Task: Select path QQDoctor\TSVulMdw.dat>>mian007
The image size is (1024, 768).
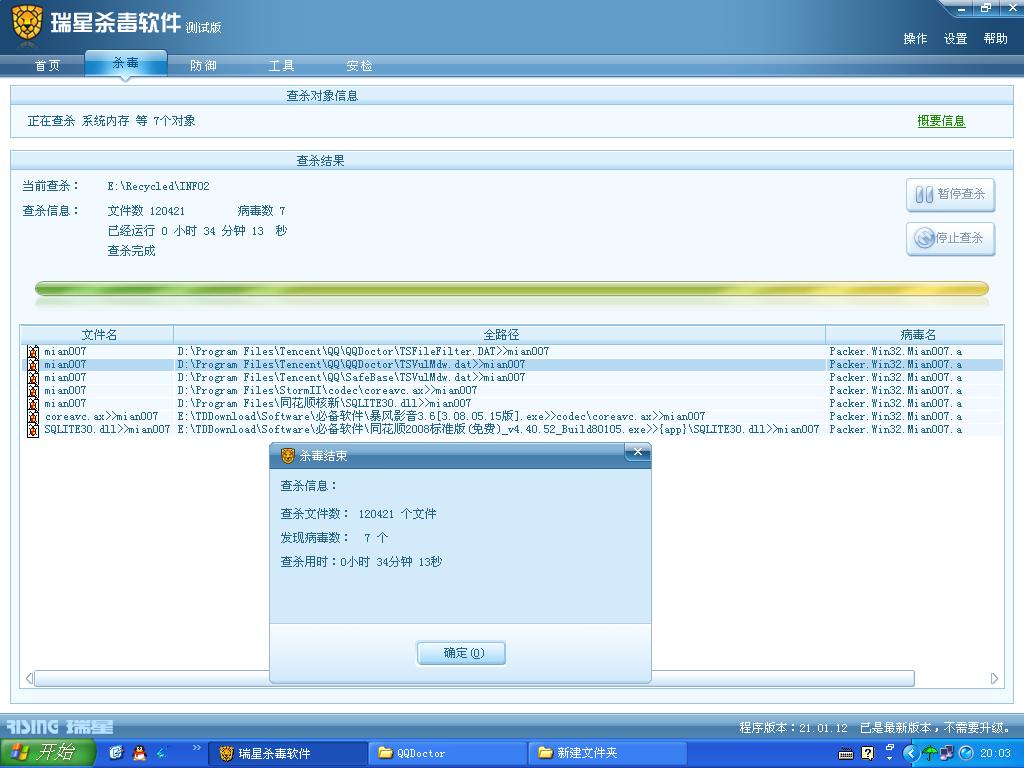Action: point(351,365)
